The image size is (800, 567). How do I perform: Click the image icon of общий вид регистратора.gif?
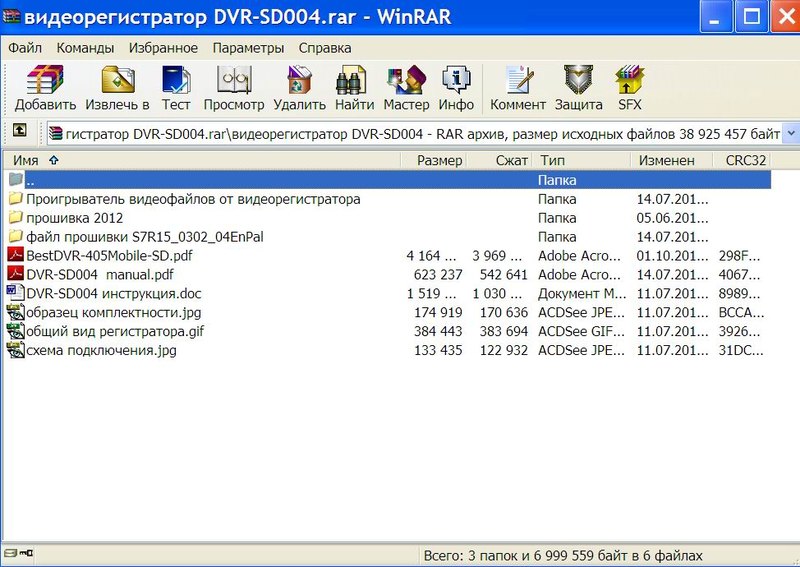click(x=15, y=331)
